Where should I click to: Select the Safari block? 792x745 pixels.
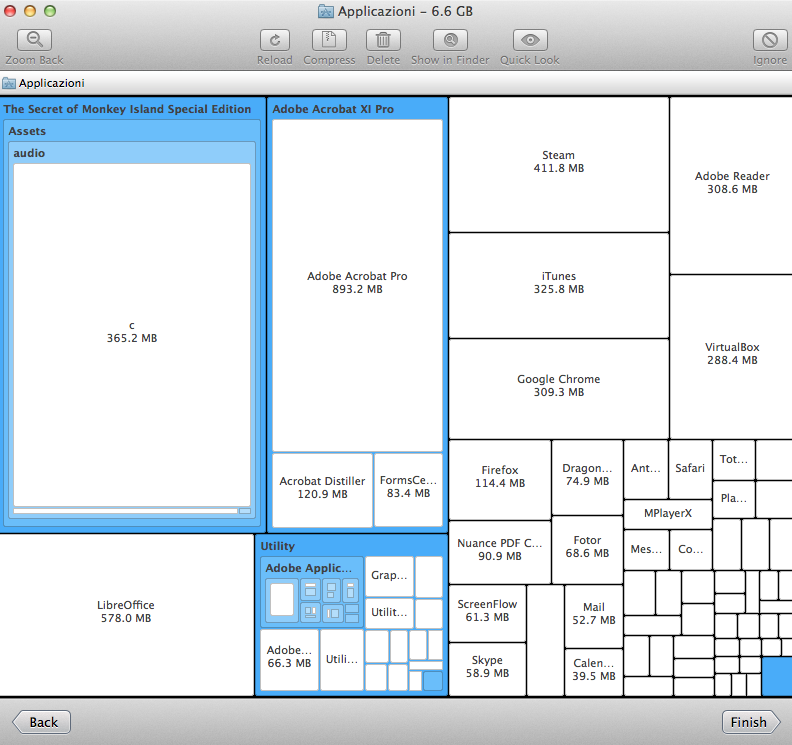pos(690,469)
